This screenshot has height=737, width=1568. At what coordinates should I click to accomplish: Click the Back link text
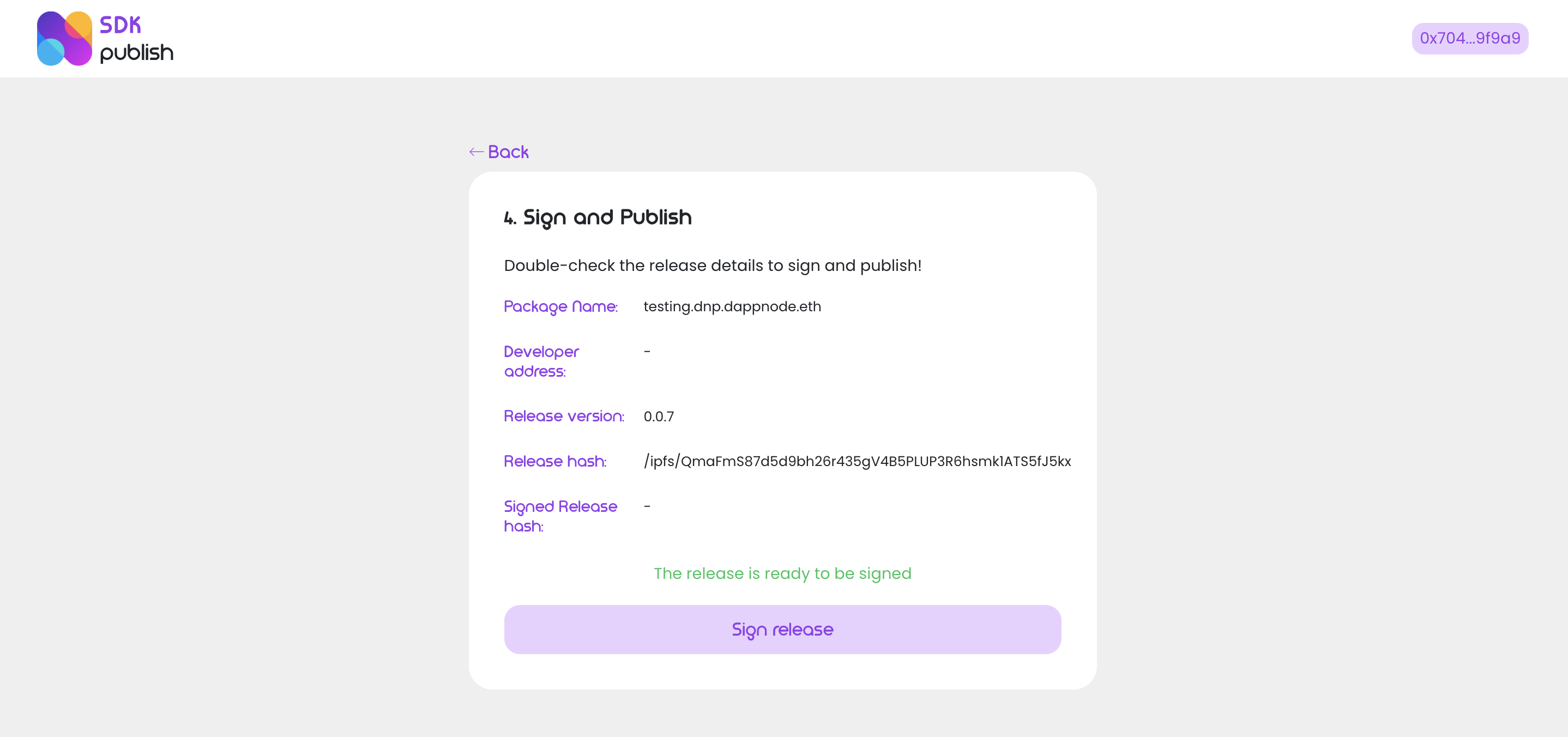tap(508, 152)
